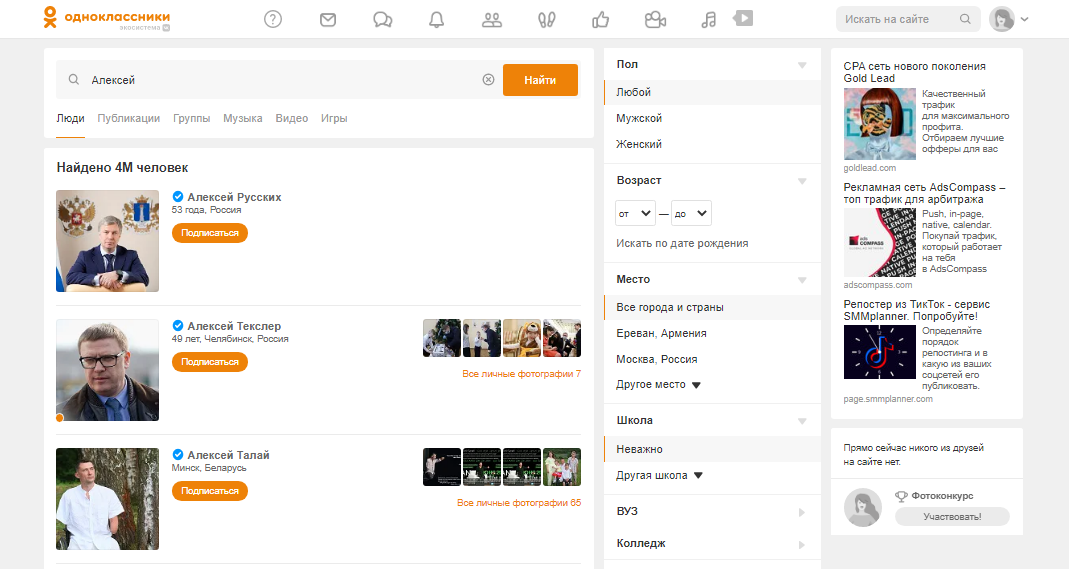
Task: Select the Мужской gender filter
Action: 639,118
